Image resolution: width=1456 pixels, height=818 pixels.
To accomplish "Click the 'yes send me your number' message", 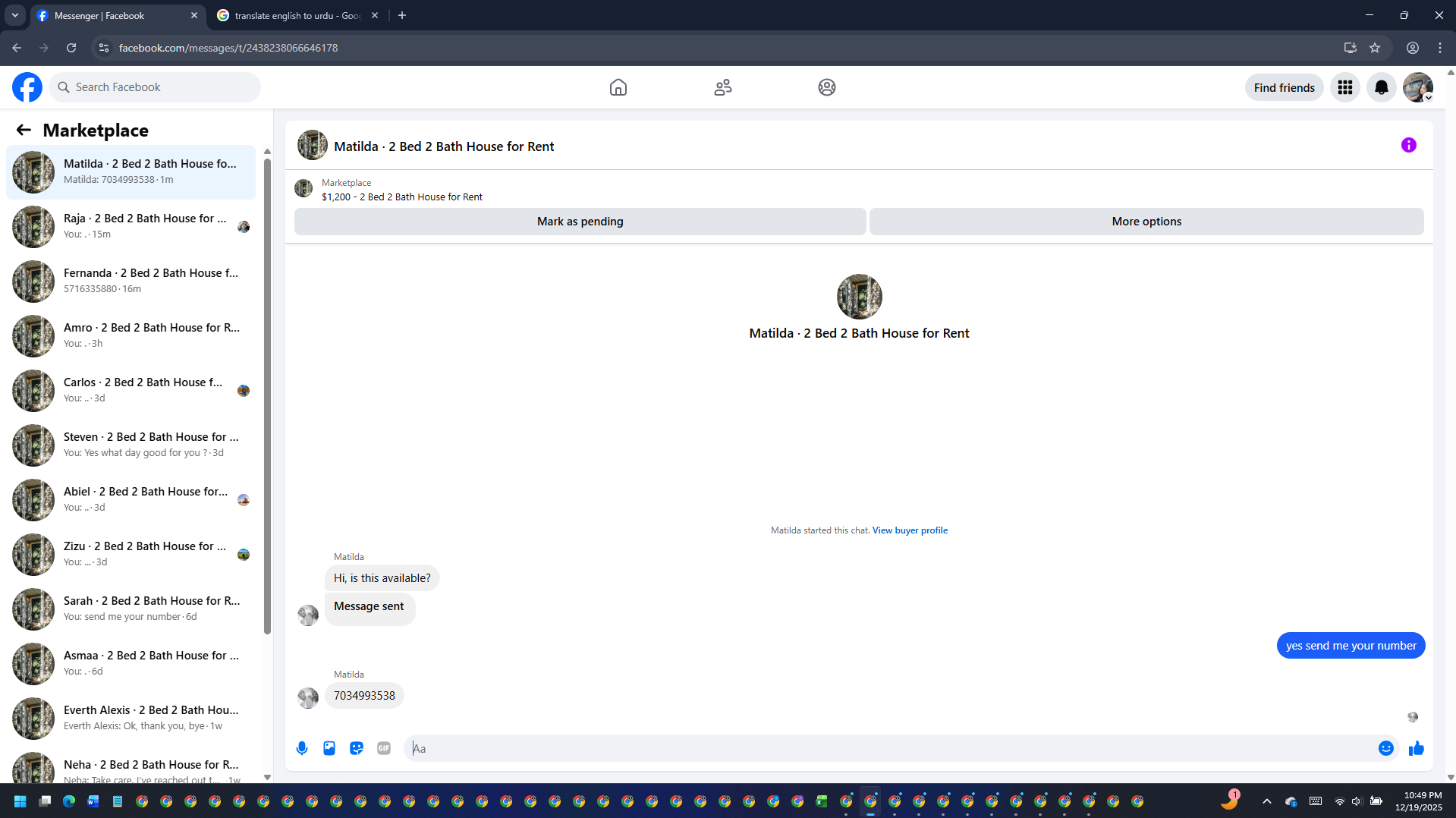I will point(1351,646).
